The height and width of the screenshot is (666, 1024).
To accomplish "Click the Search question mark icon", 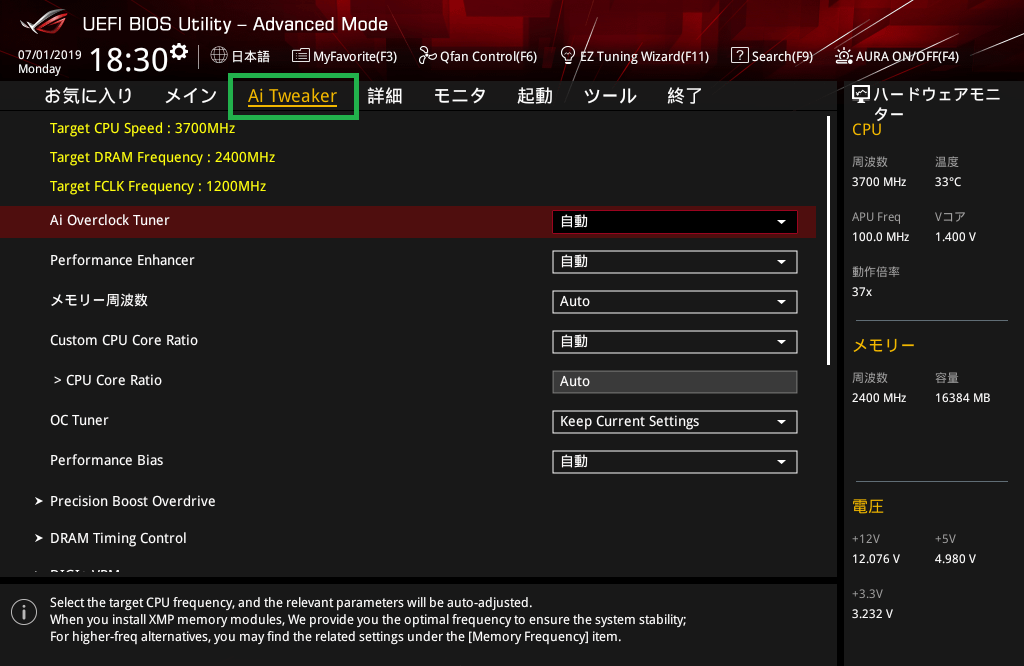I will tap(739, 56).
